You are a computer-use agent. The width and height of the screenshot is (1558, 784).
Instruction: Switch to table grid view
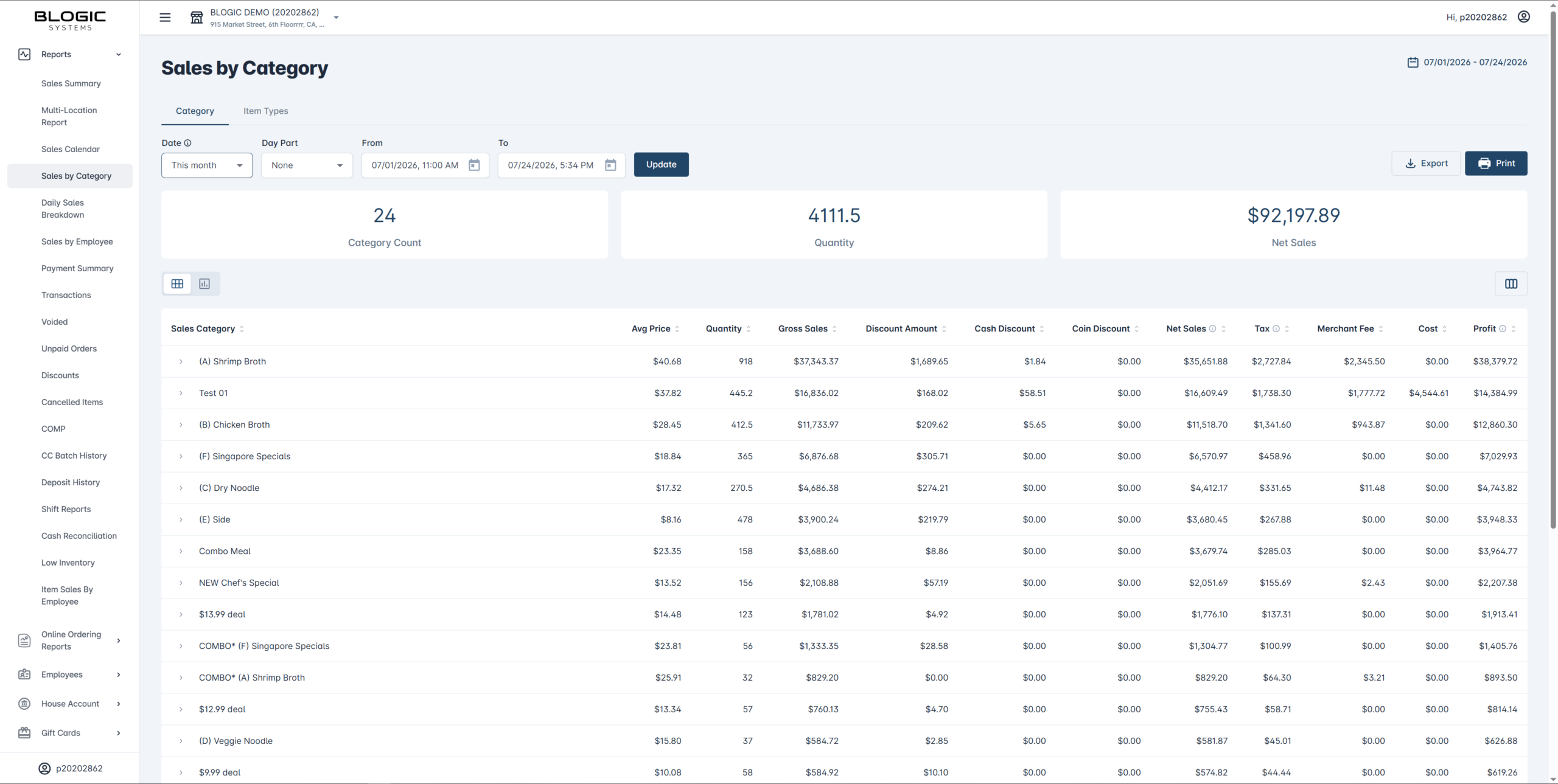(177, 284)
